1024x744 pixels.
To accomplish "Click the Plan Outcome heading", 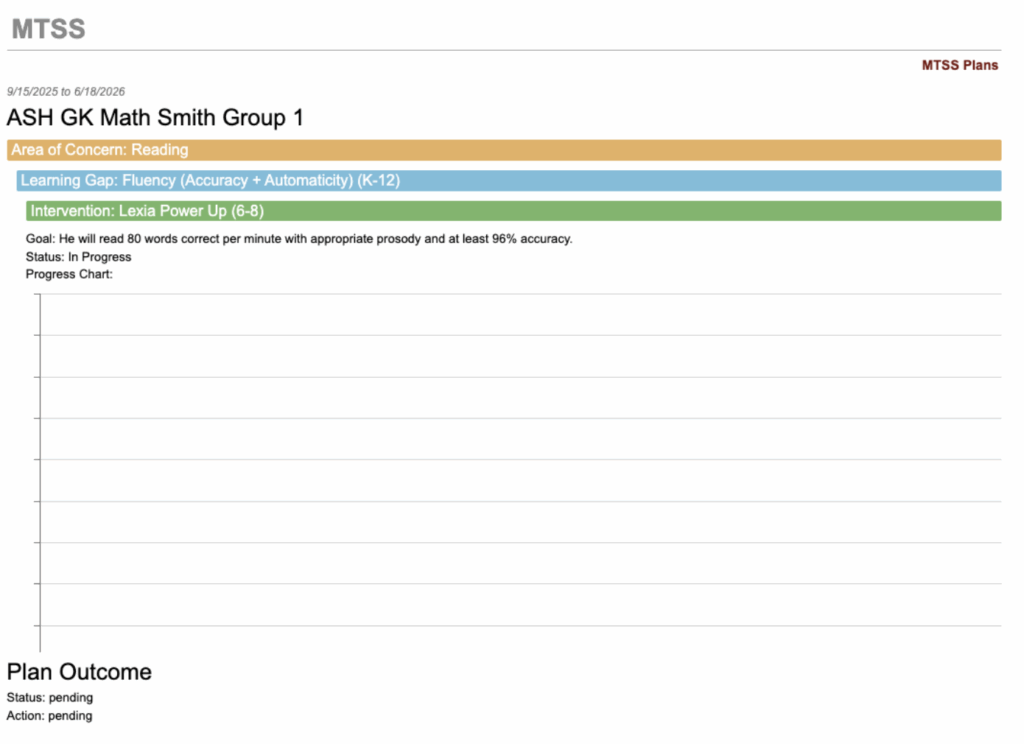I will 79,672.
